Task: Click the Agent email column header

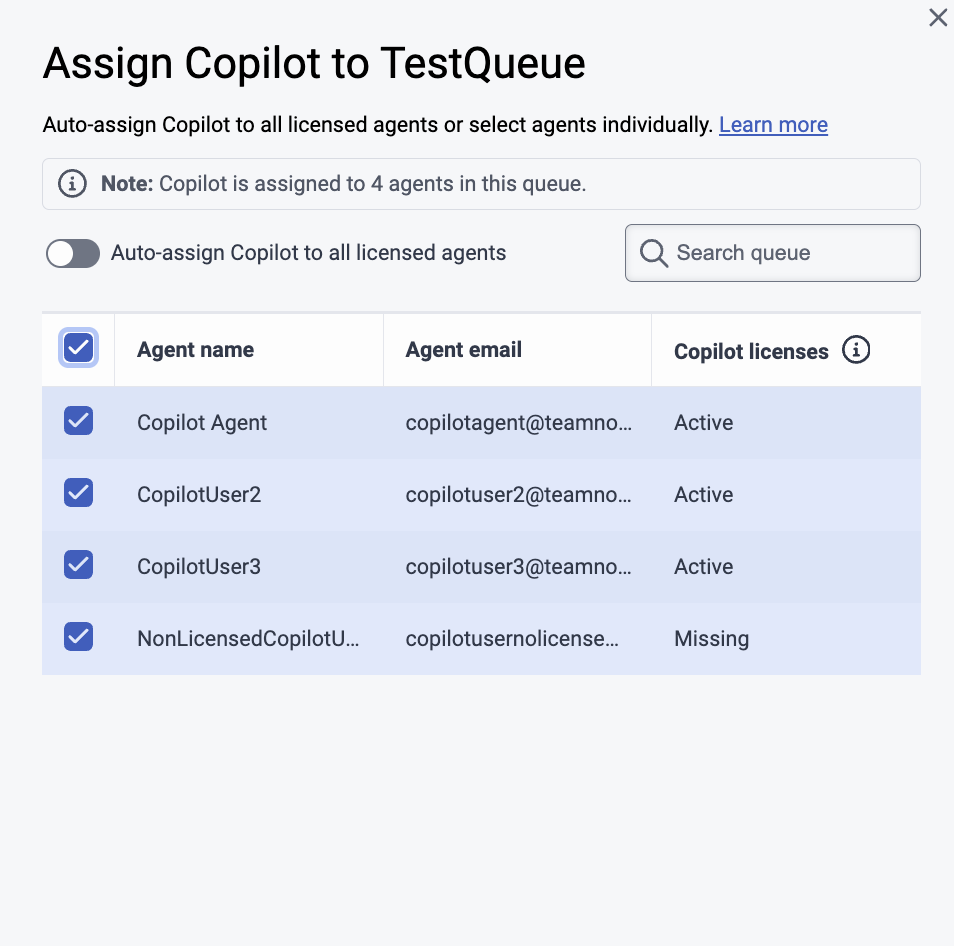Action: [464, 350]
